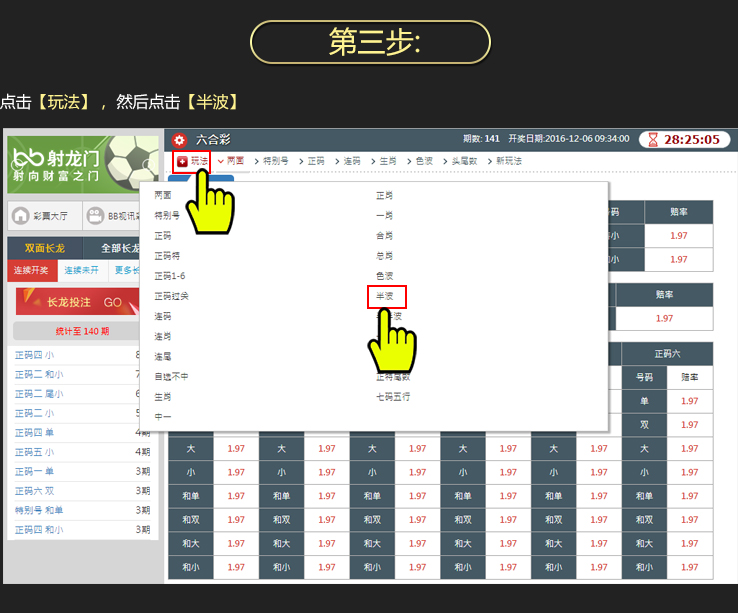The image size is (738, 613).
Task: Select the 自选不中 menu entry
Action: click(x=171, y=377)
